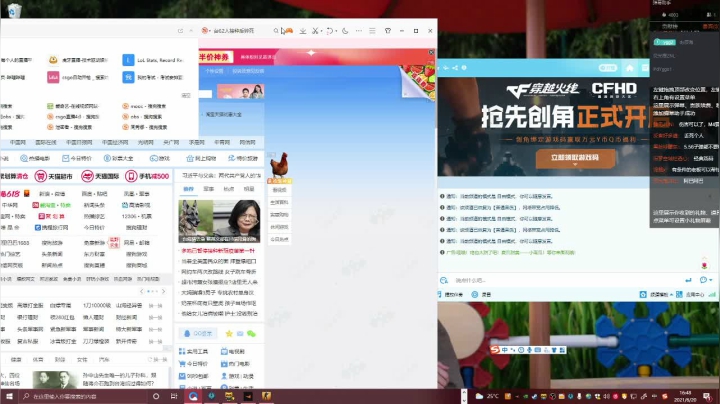The width and height of the screenshot is (720, 404).
Task: Click the hot movies category icon
Action: (x=24, y=158)
